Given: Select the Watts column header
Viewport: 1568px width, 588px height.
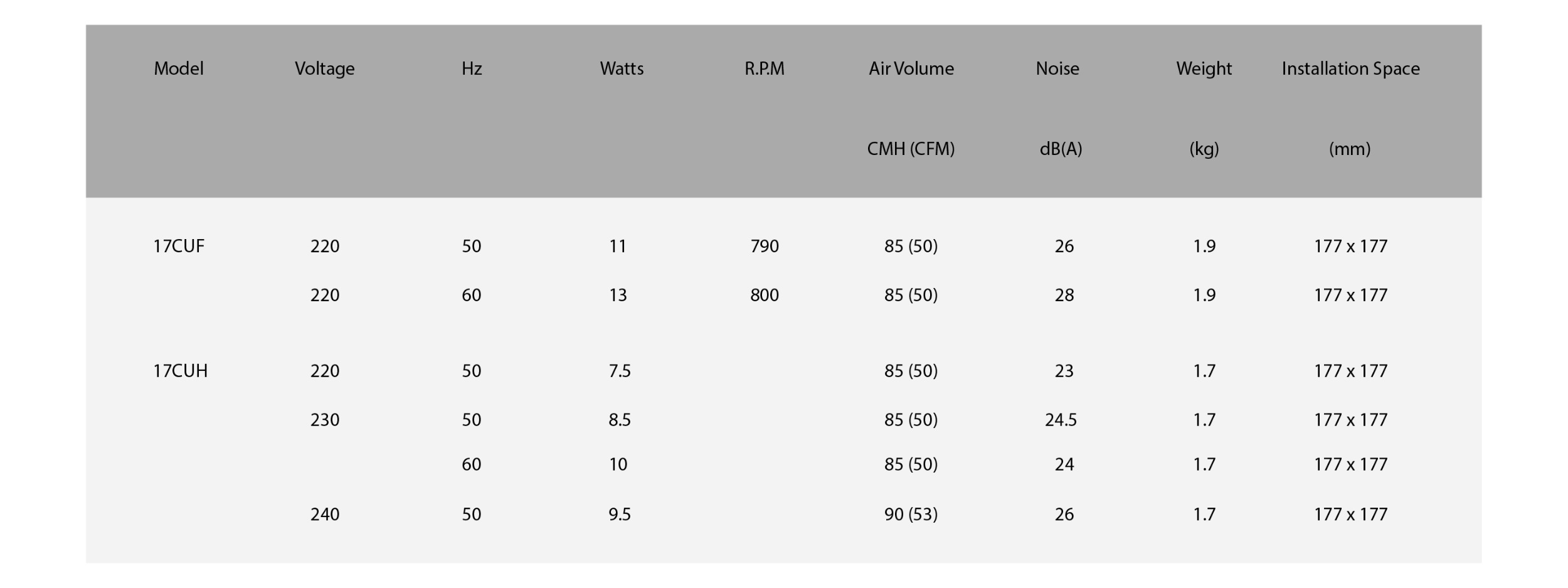Looking at the screenshot, I should [622, 68].
